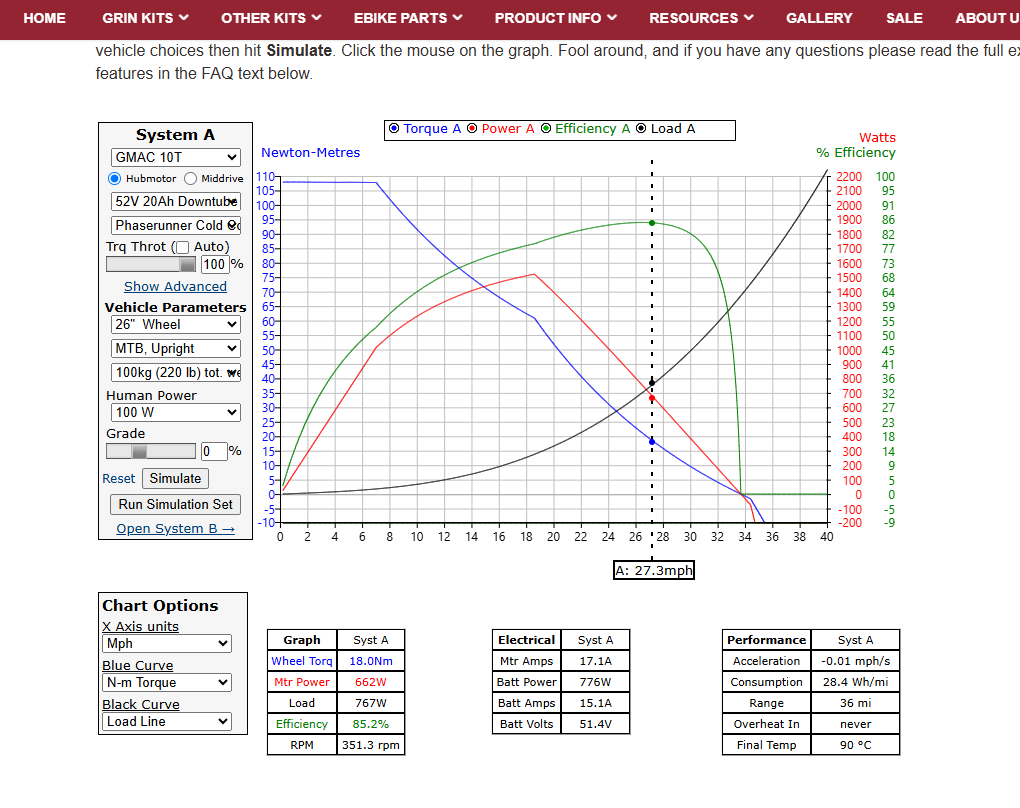Open the N-m Torque Blue Curve dropdown
Image resolution: width=1020 pixels, height=808 pixels.
tap(167, 682)
